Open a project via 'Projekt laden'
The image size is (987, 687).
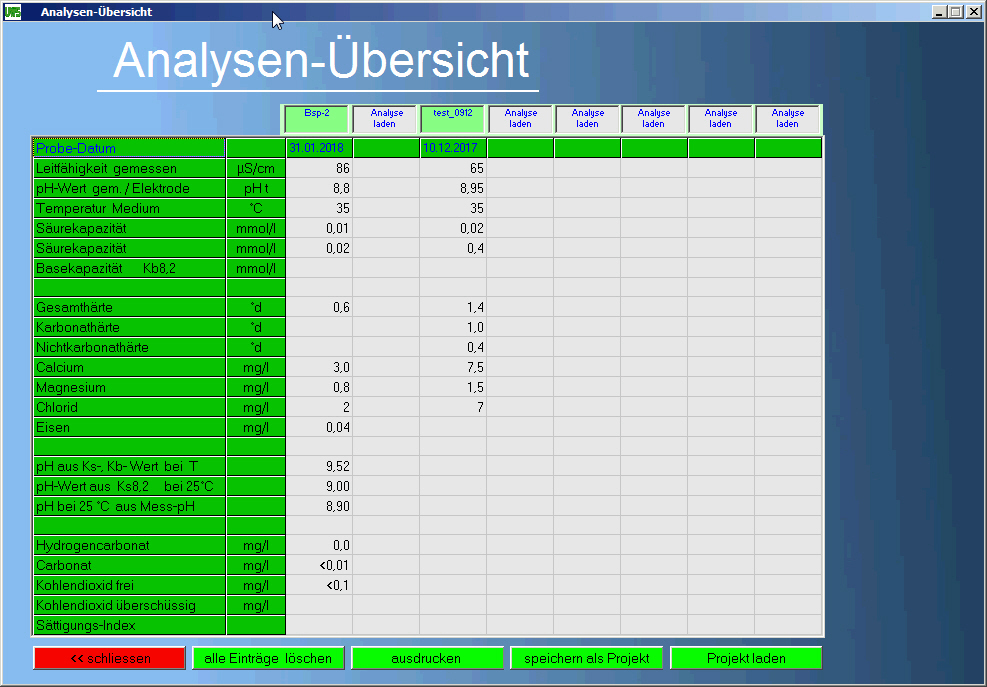tap(746, 658)
